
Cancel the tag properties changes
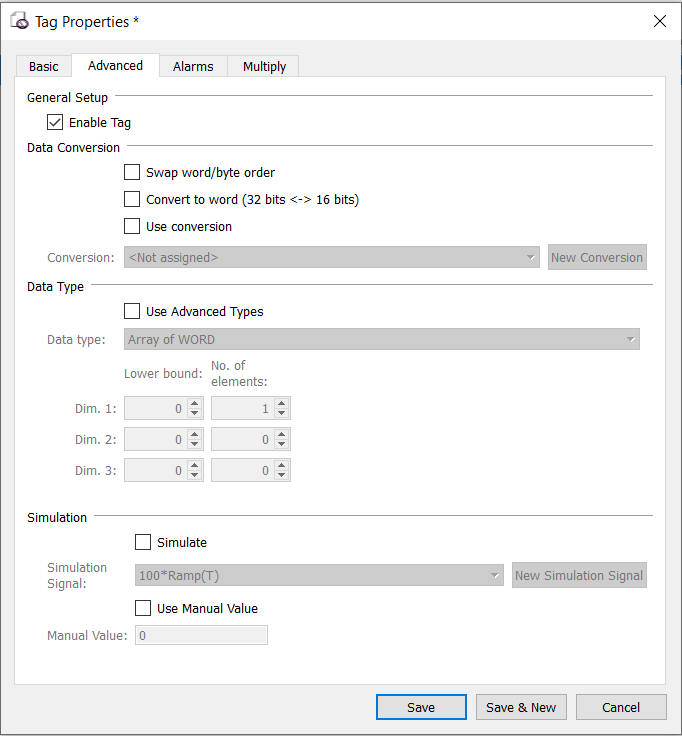621,707
